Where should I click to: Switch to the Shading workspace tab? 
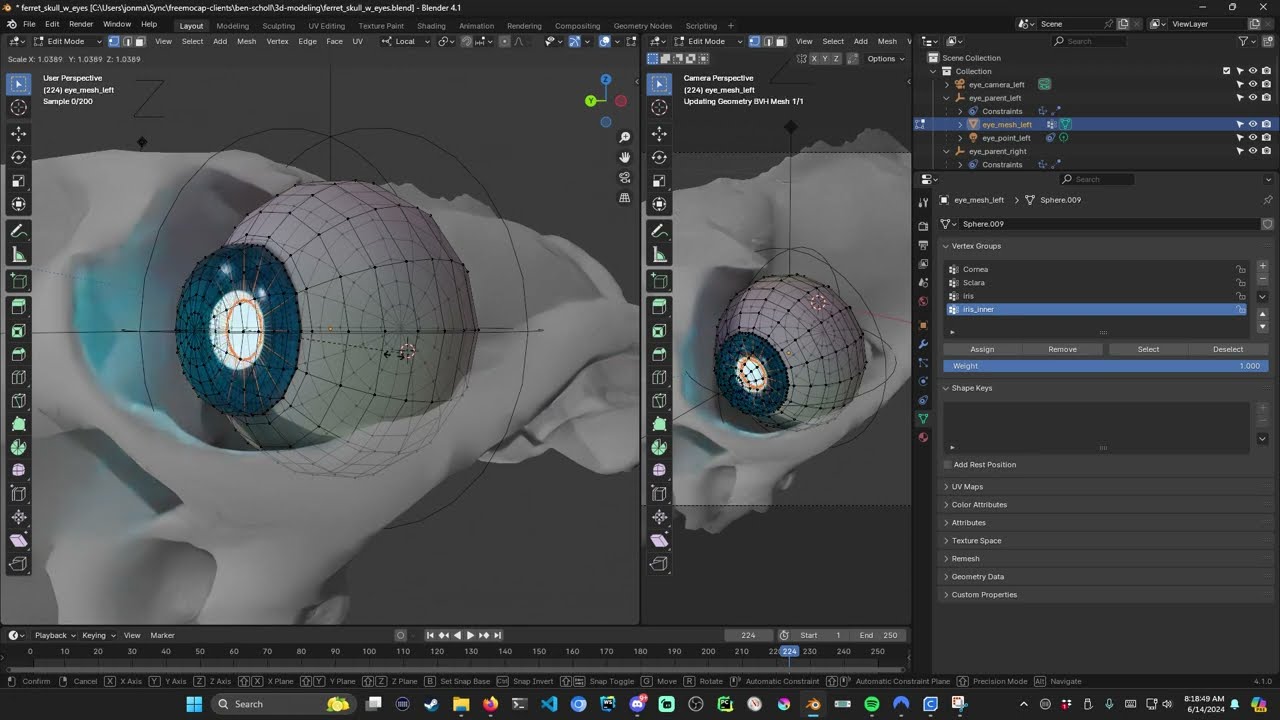click(x=431, y=26)
